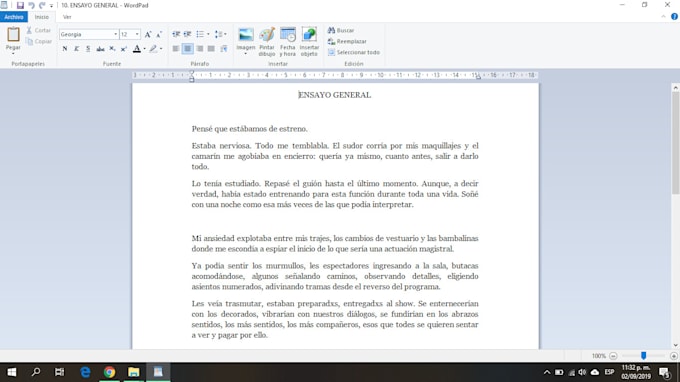
Task: Toggle italic (K) formatting
Action: point(76,49)
